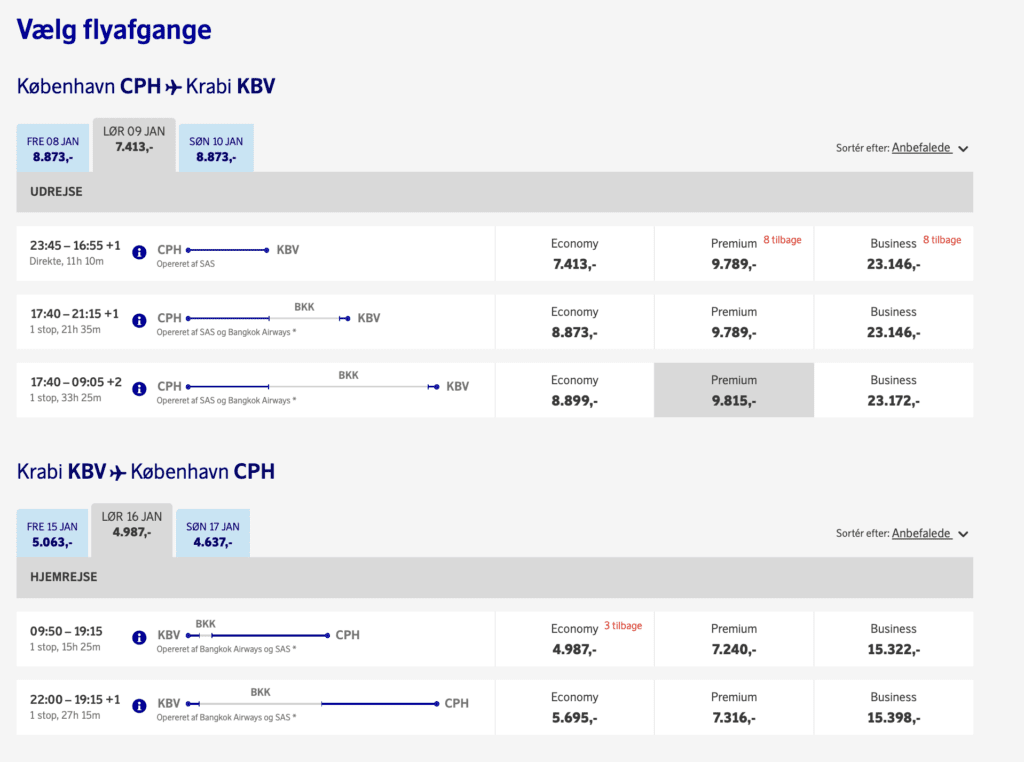Choose FRE 15 JAN return date tab
This screenshot has height=762, width=1024.
pyautogui.click(x=52, y=534)
